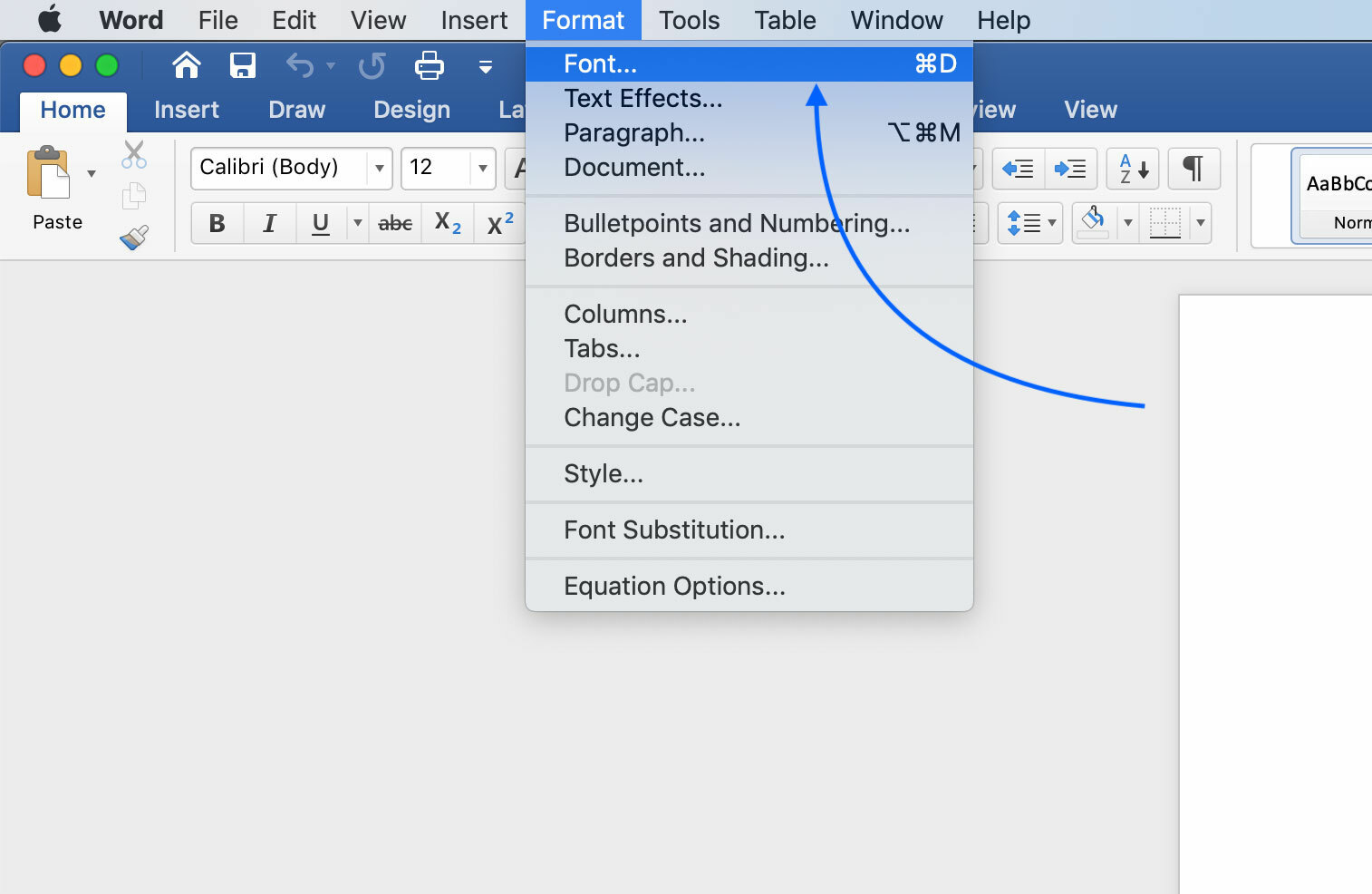
Task: Open the Edit menu
Action: pyautogui.click(x=294, y=20)
